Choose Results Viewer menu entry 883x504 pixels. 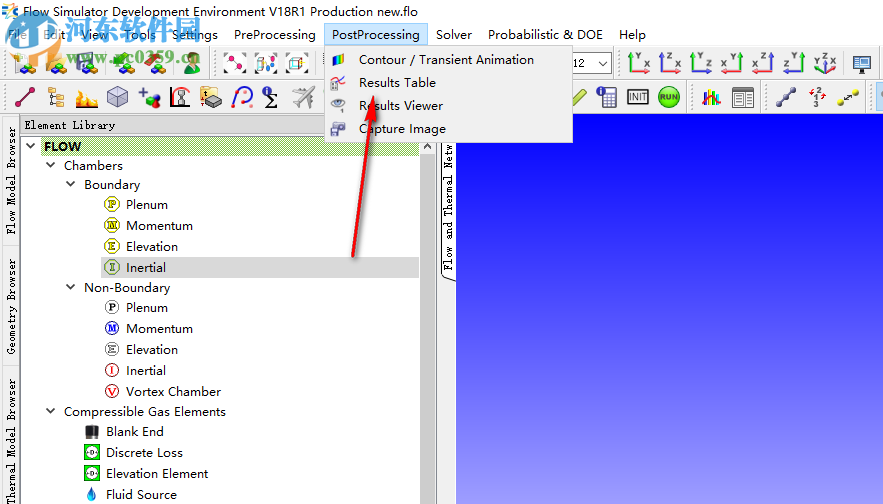[x=448, y=106]
